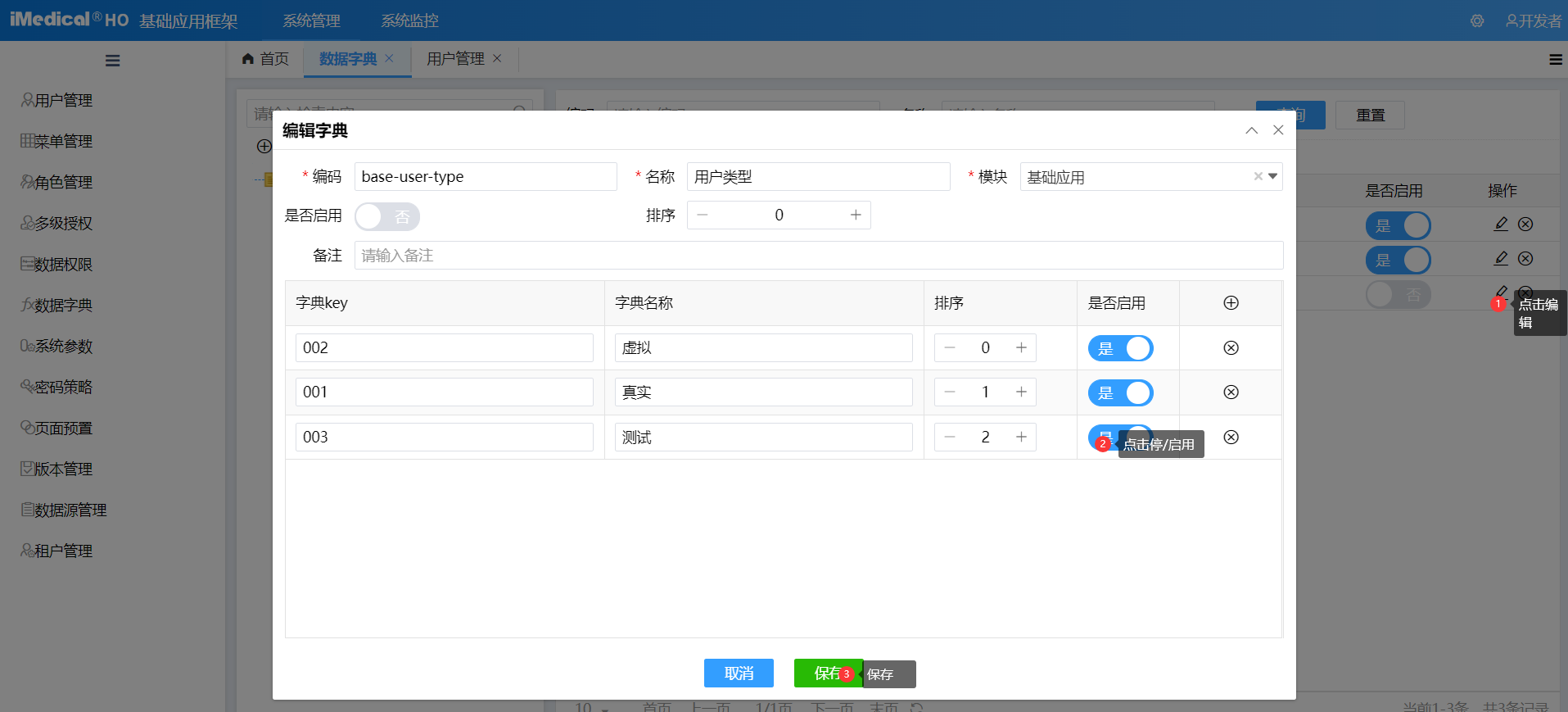Open 数据权限 in the sidebar
Viewport: 1568px width, 712px height.
coord(56,264)
